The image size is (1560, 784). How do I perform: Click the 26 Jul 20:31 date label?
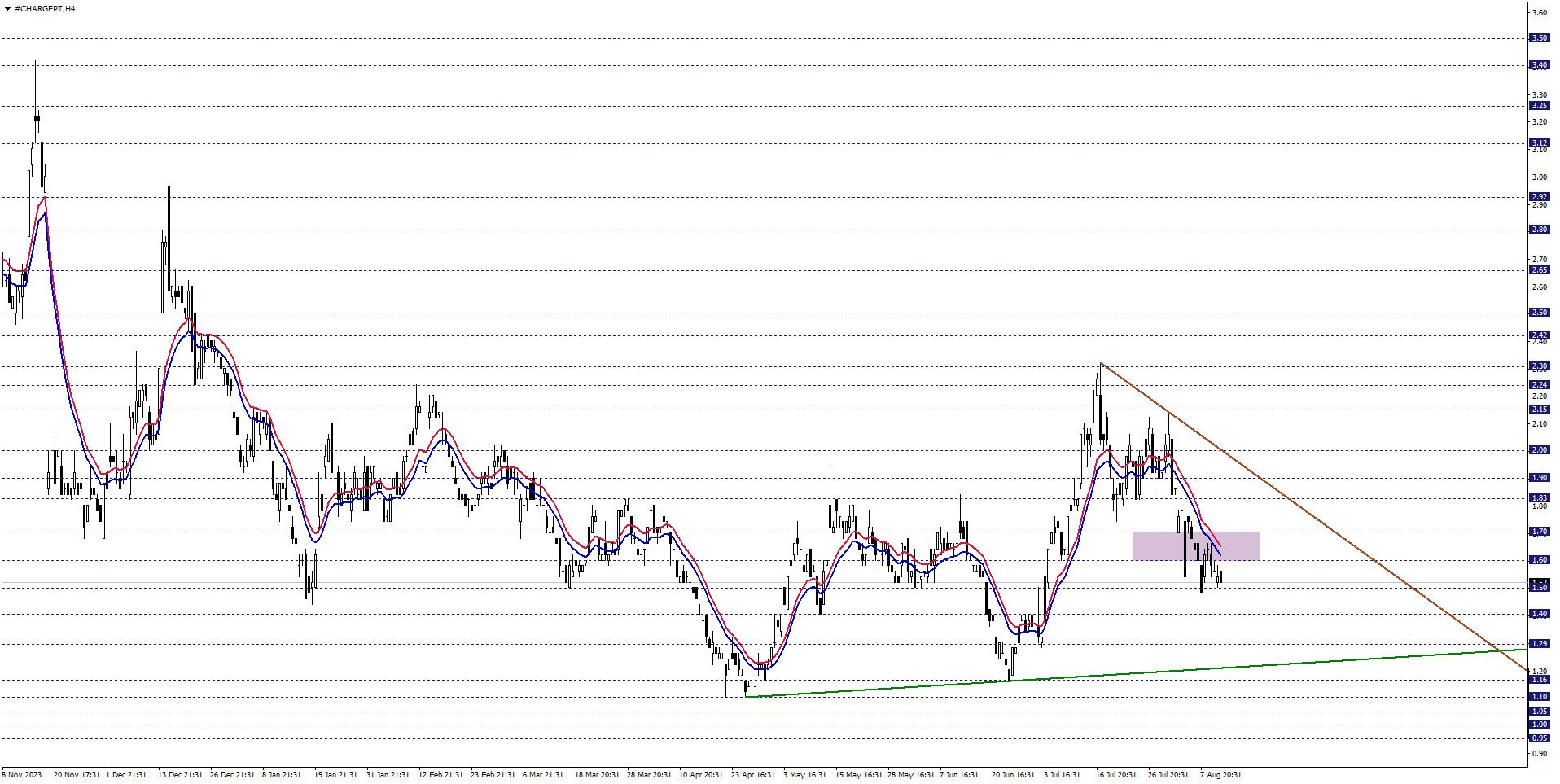[1168, 775]
